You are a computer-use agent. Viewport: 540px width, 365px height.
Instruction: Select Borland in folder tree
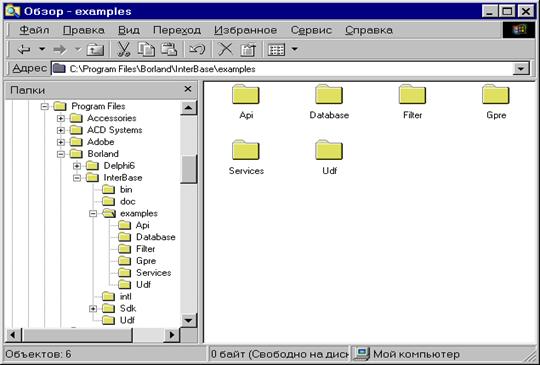[103, 154]
